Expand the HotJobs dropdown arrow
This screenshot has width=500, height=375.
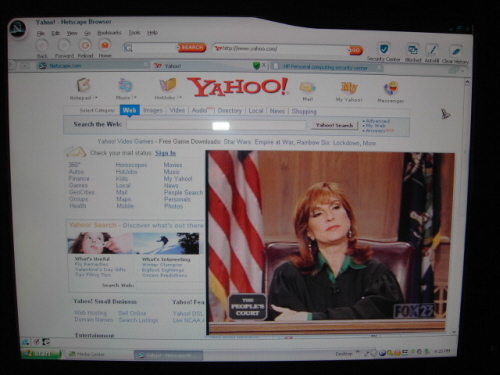180,97
